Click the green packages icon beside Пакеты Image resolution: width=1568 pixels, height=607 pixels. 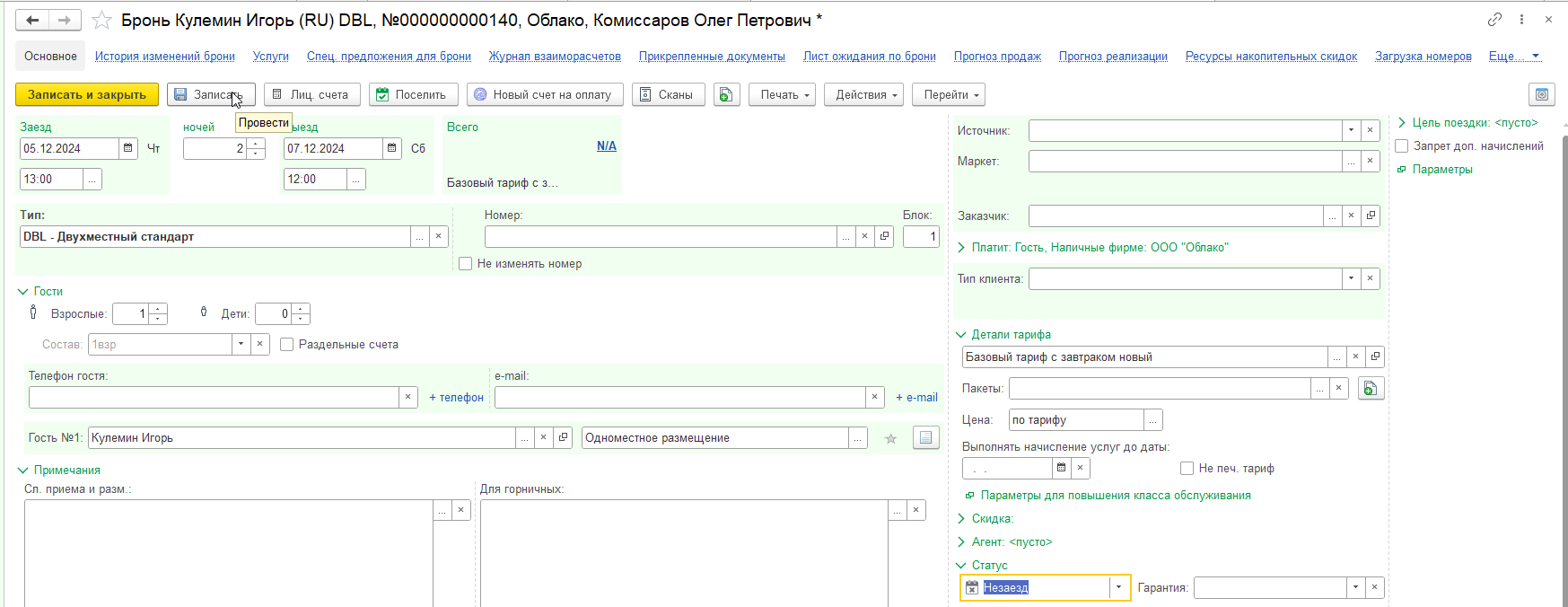coord(1371,388)
